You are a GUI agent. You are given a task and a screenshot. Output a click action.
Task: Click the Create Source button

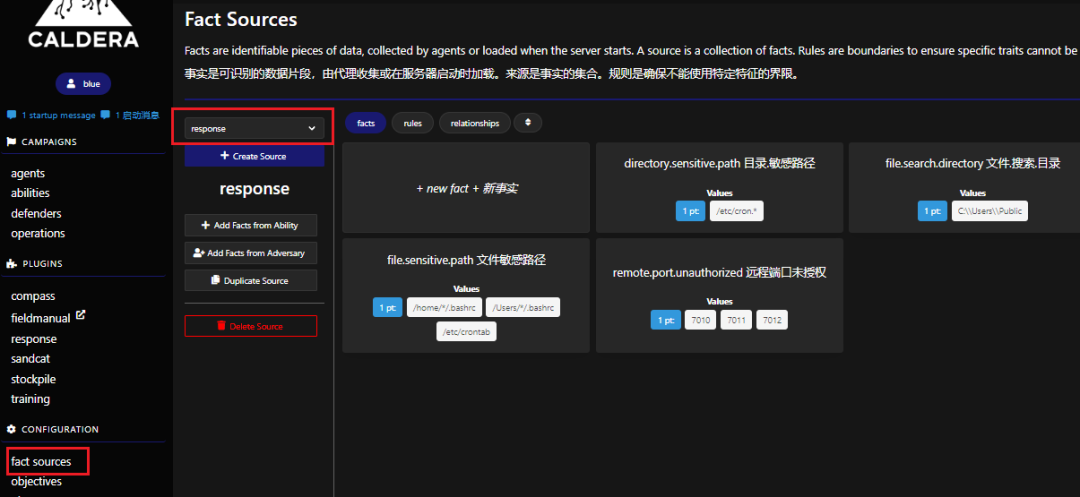(x=253, y=156)
